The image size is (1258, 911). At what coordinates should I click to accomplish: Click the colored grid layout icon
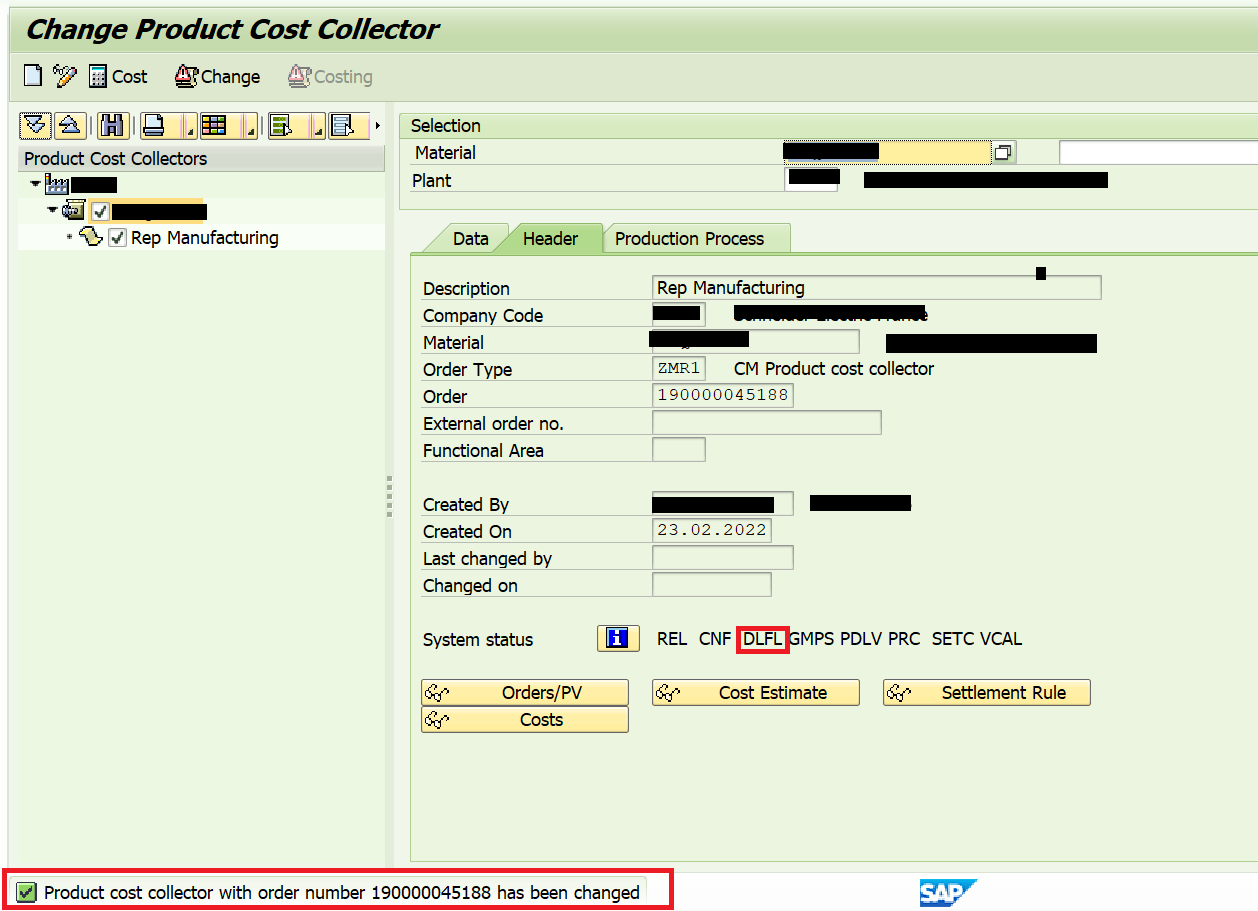tap(215, 125)
